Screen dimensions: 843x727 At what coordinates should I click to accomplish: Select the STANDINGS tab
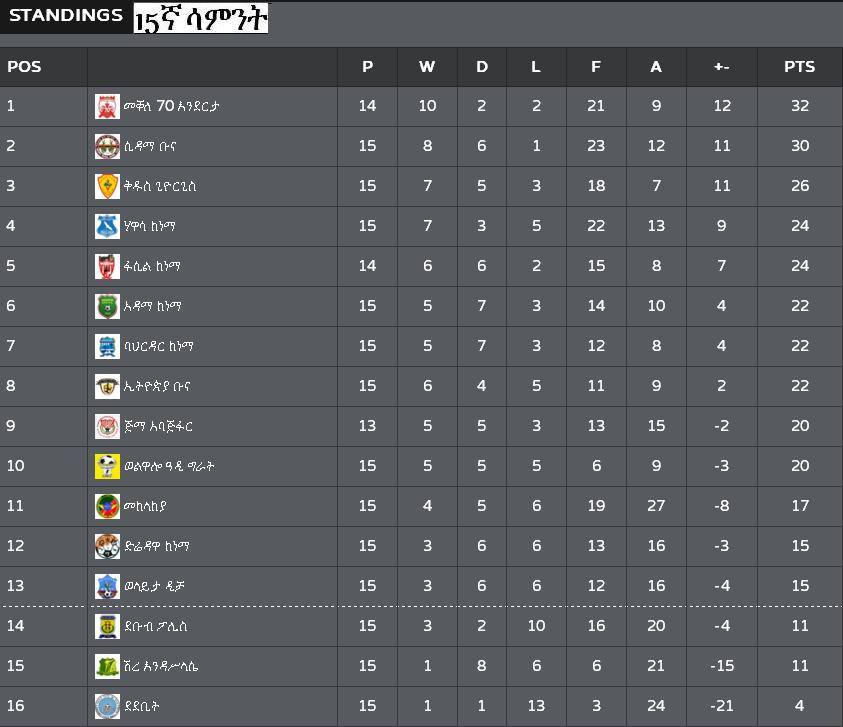(66, 16)
